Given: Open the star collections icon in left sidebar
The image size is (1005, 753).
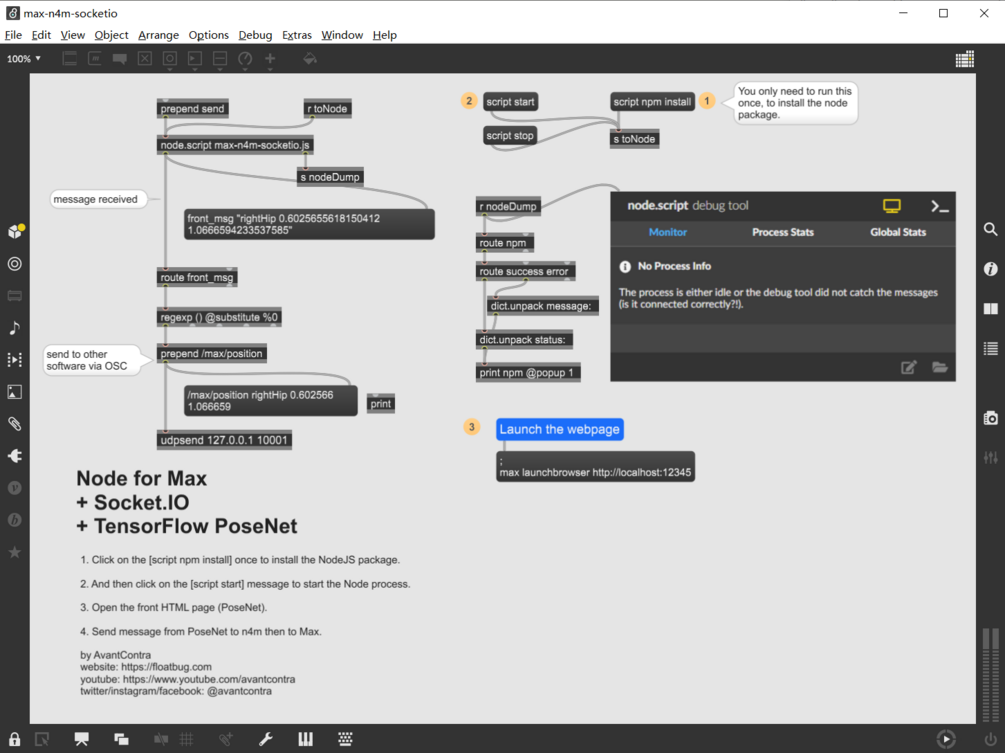Looking at the screenshot, I should pyautogui.click(x=15, y=552).
